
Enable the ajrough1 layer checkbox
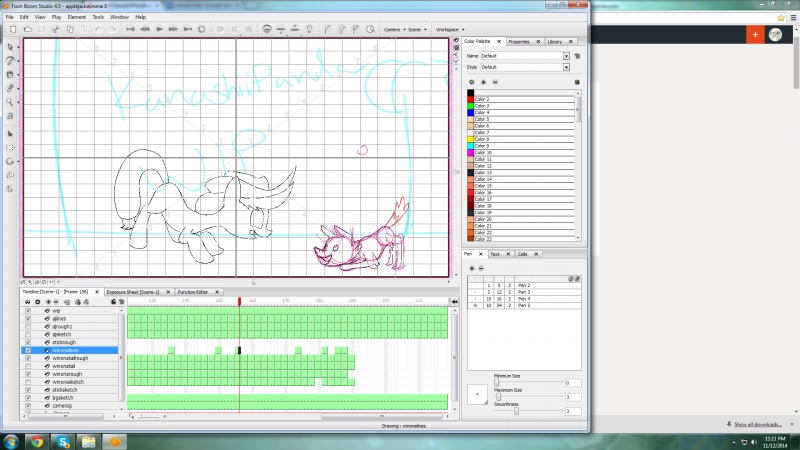coord(28,327)
